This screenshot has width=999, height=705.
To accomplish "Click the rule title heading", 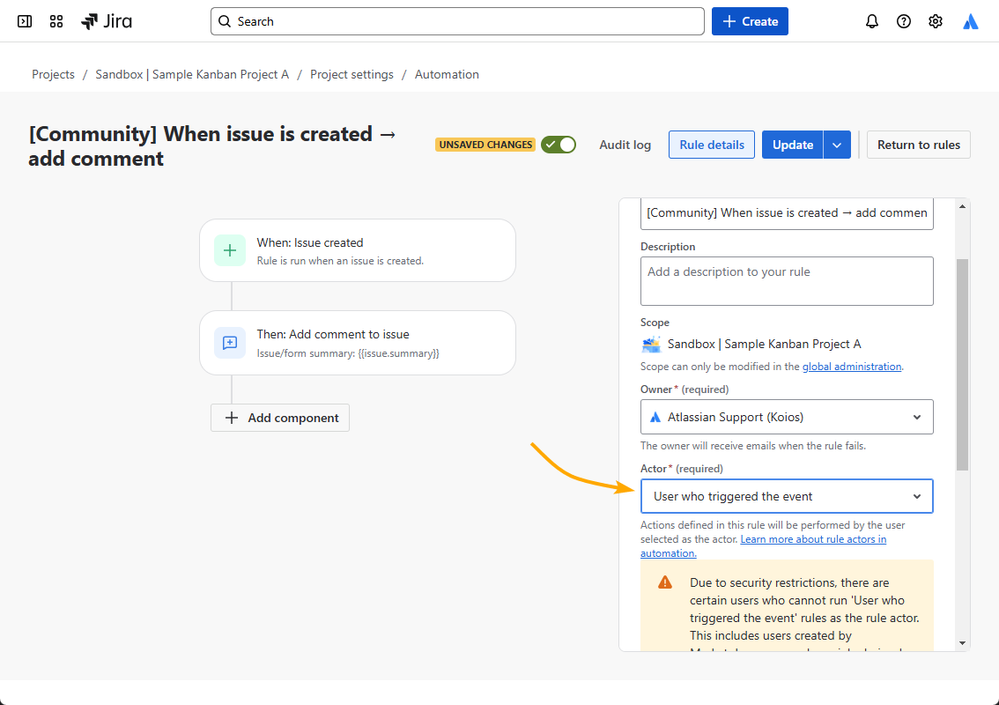I will (x=212, y=146).
